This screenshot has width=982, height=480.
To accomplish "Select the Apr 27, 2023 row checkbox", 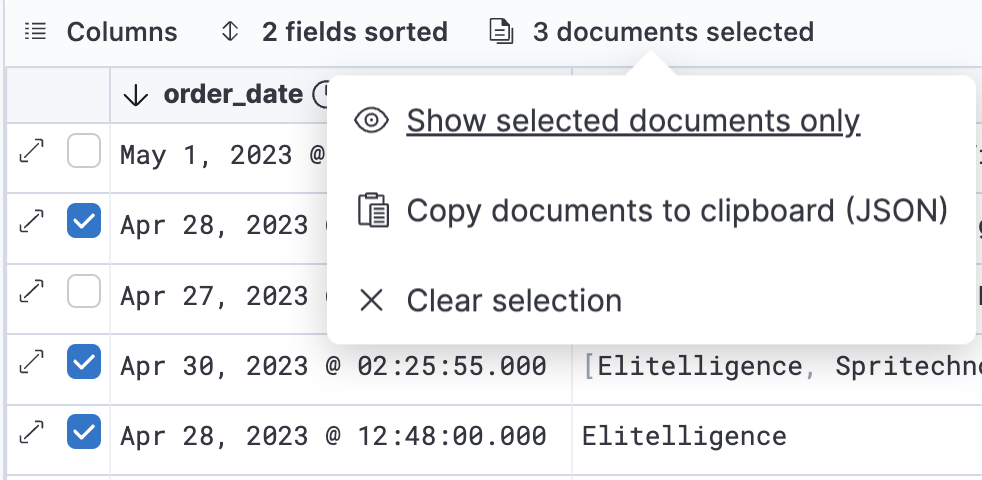I will tap(84, 294).
